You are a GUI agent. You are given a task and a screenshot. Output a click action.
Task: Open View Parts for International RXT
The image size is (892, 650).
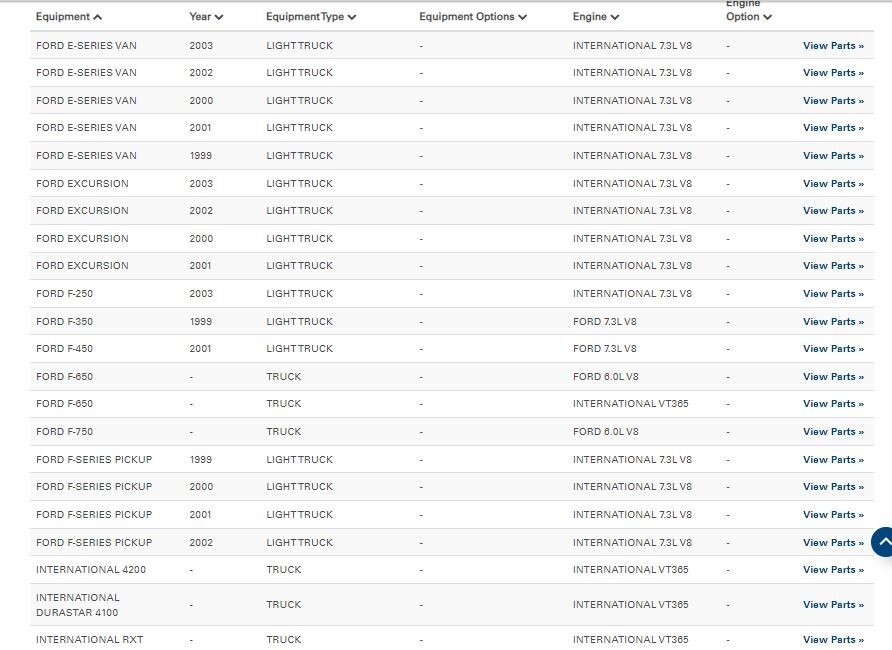coord(833,640)
